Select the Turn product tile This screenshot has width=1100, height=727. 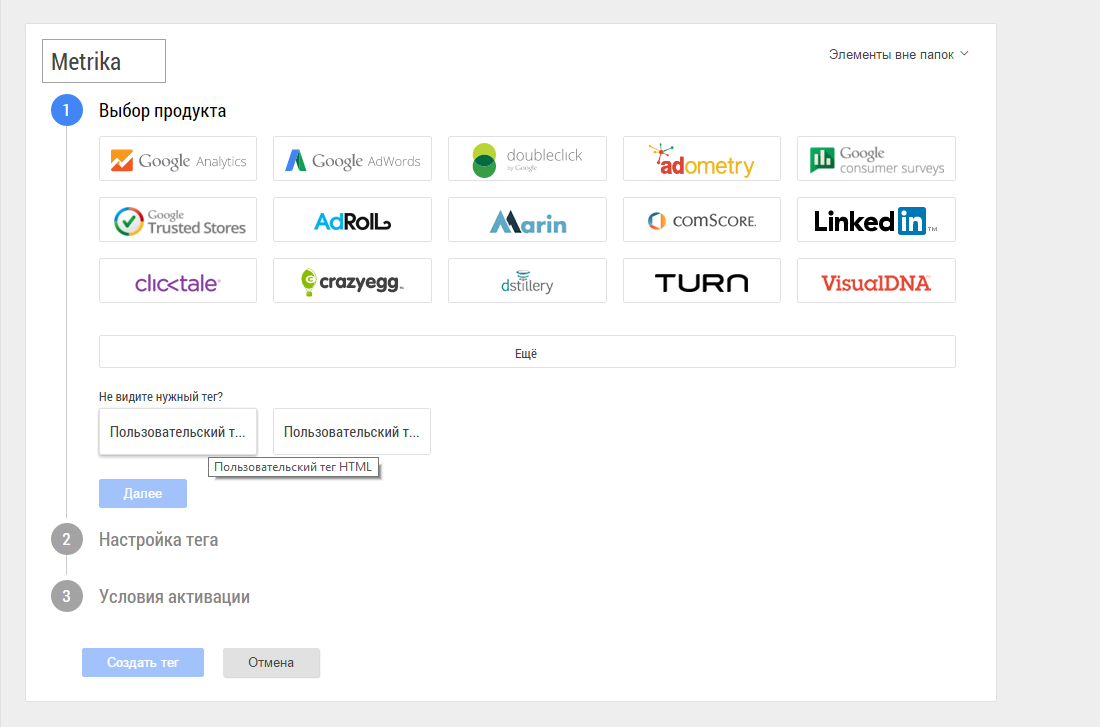[702, 281]
